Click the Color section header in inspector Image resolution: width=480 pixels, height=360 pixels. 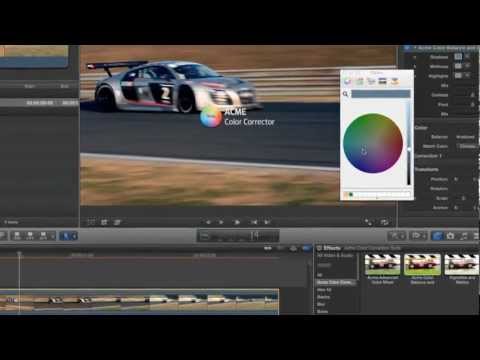421,128
